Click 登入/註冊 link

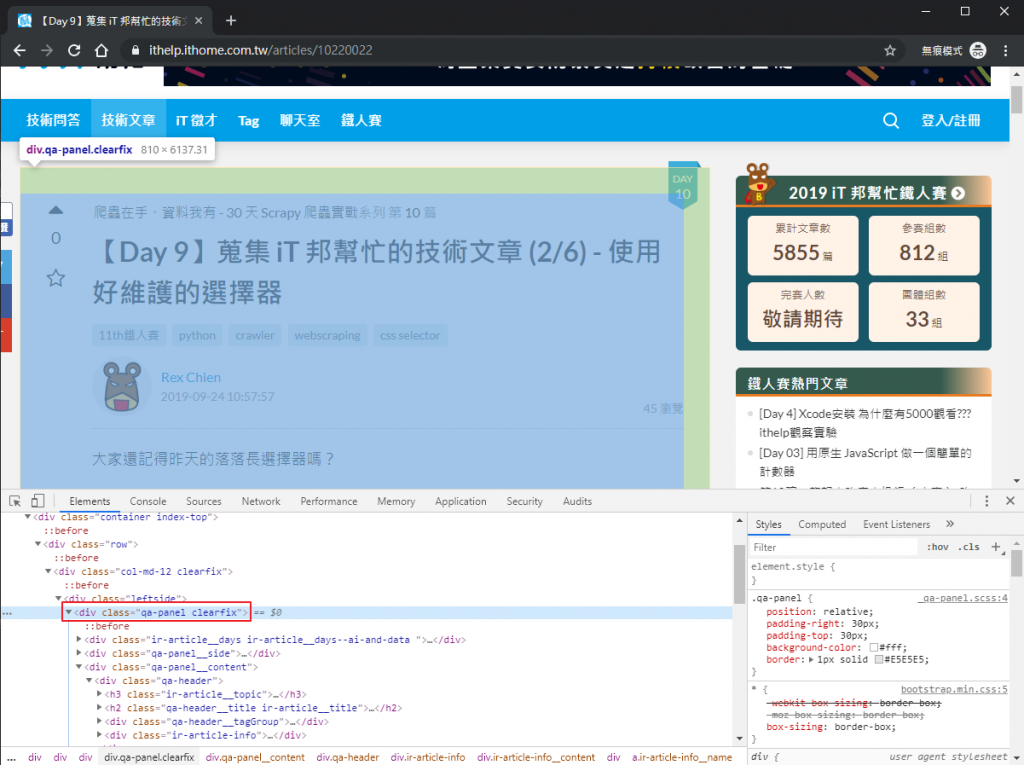point(950,120)
